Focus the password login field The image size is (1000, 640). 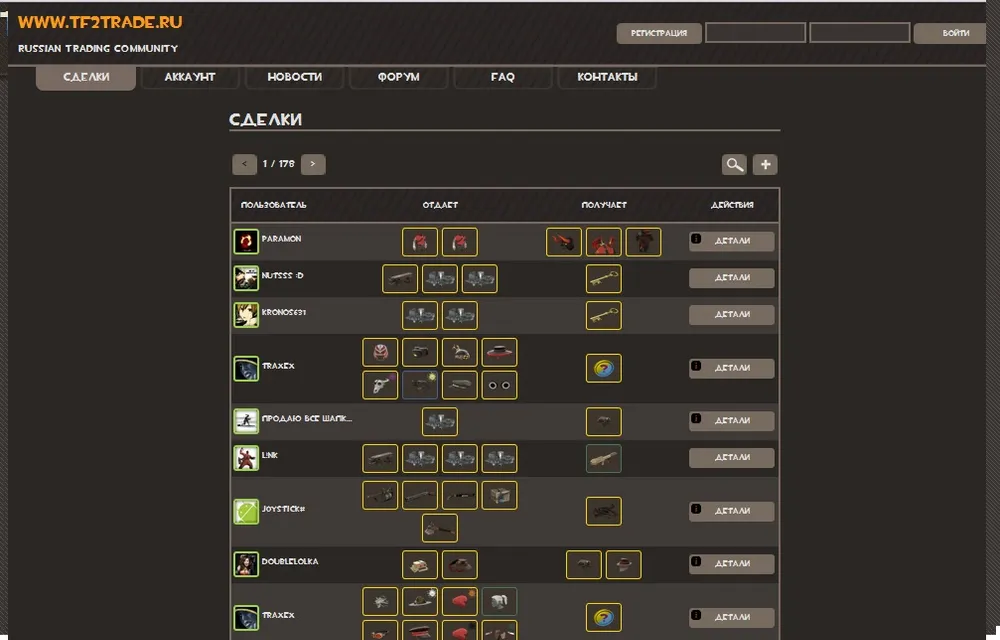coord(860,33)
